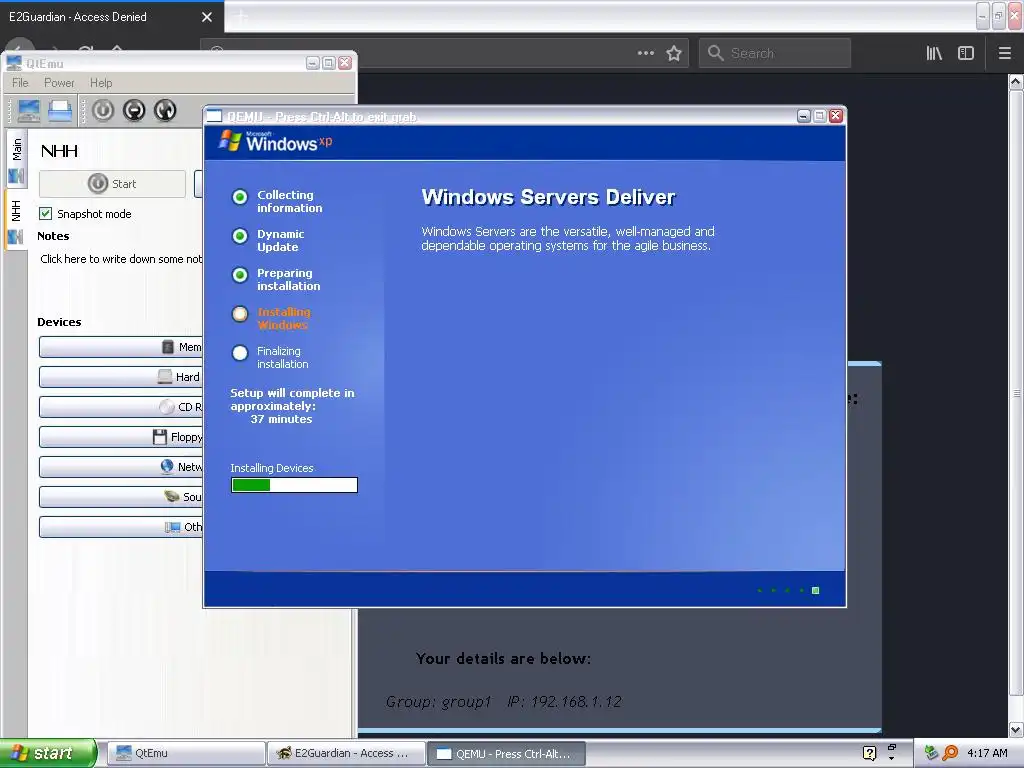
Task: Click the search magnifier icon in Firefox
Action: click(716, 53)
